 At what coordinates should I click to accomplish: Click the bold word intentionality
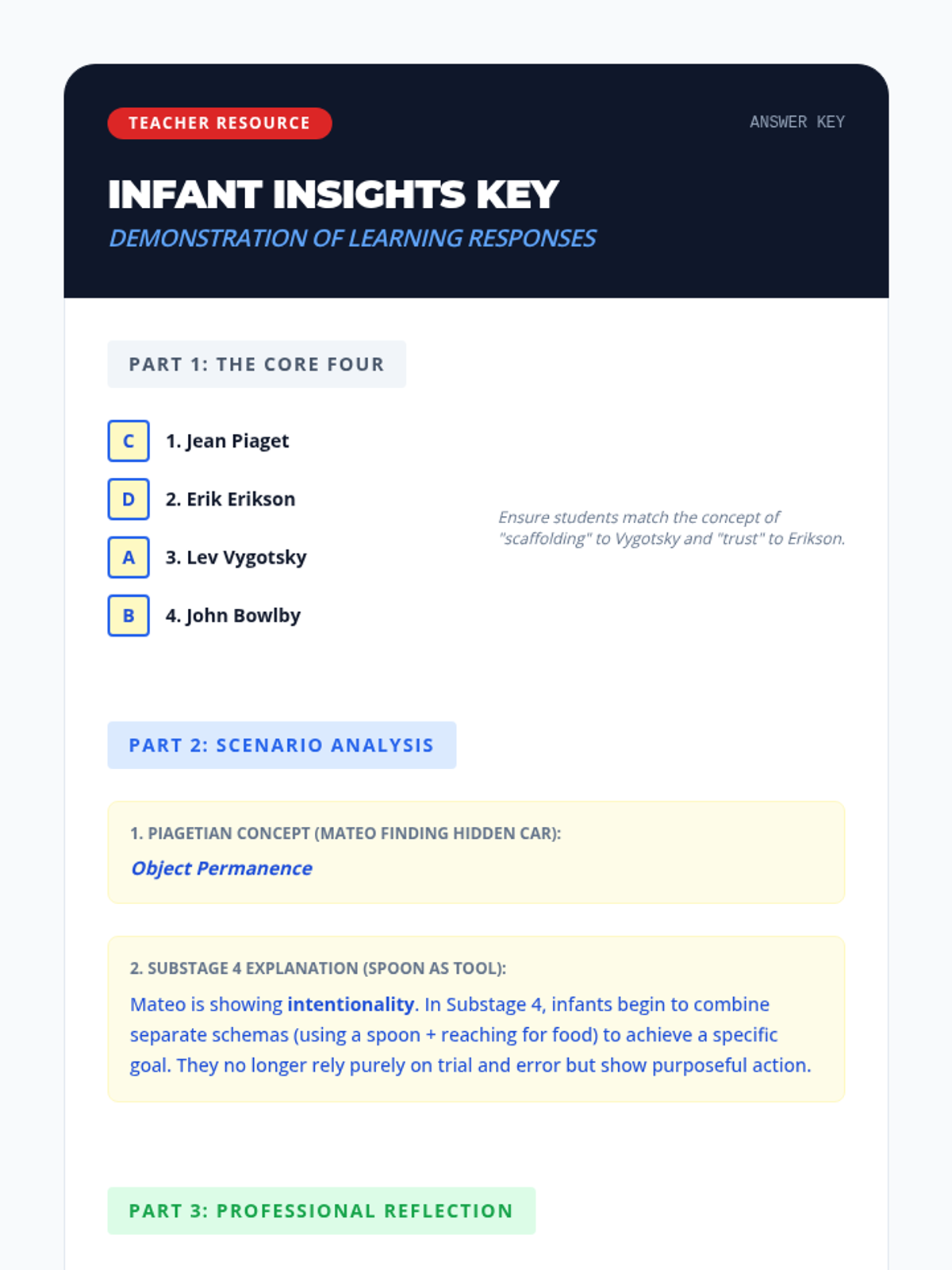tap(351, 1004)
